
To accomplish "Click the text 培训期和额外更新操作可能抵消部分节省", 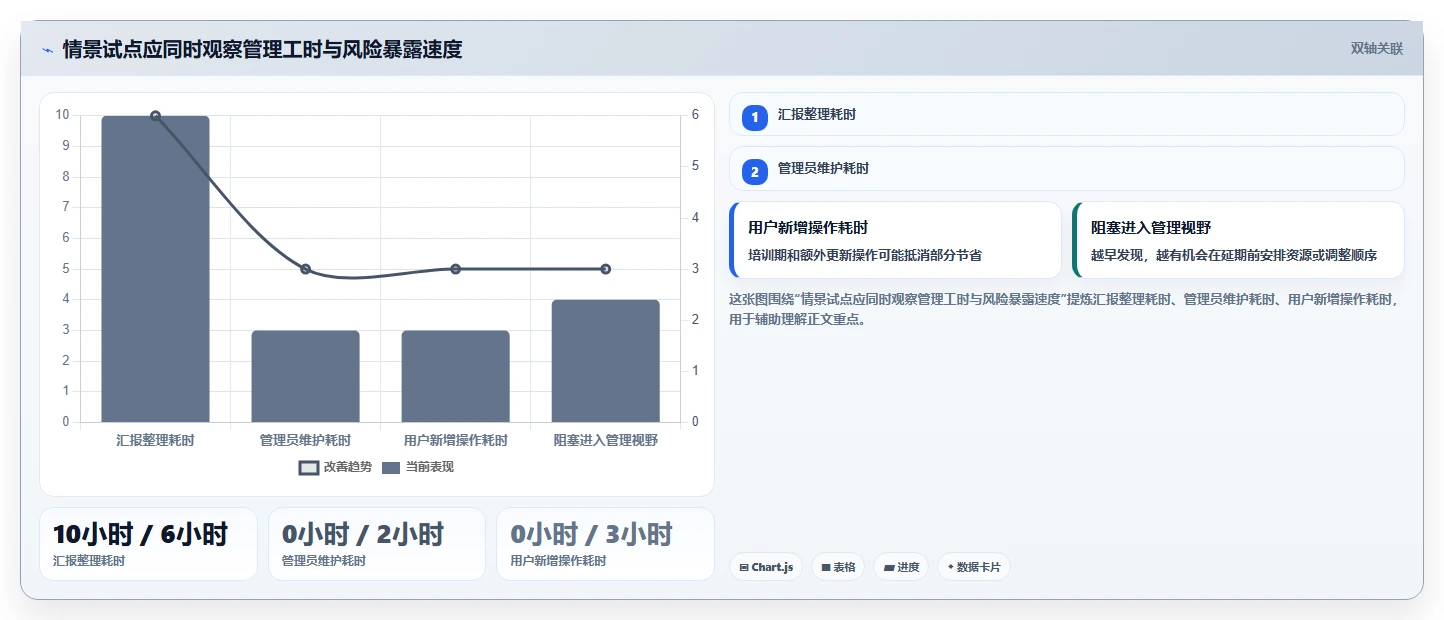I will click(865, 255).
